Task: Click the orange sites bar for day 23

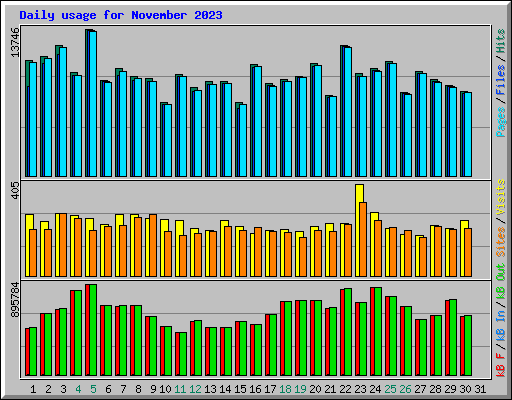Action: click(x=363, y=239)
